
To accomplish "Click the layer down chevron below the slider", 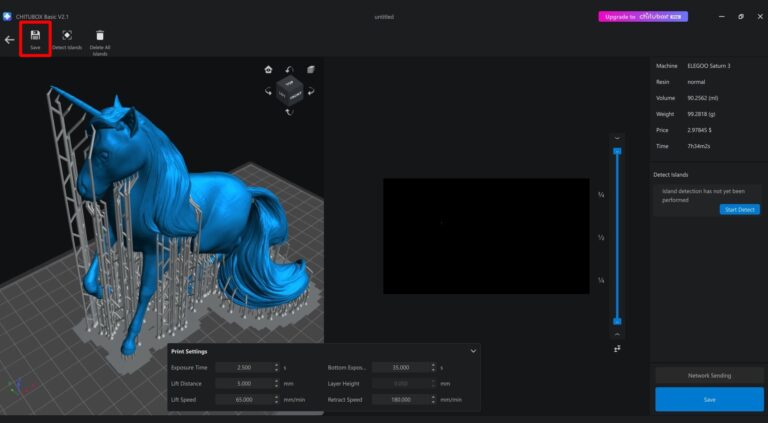I will (x=617, y=334).
